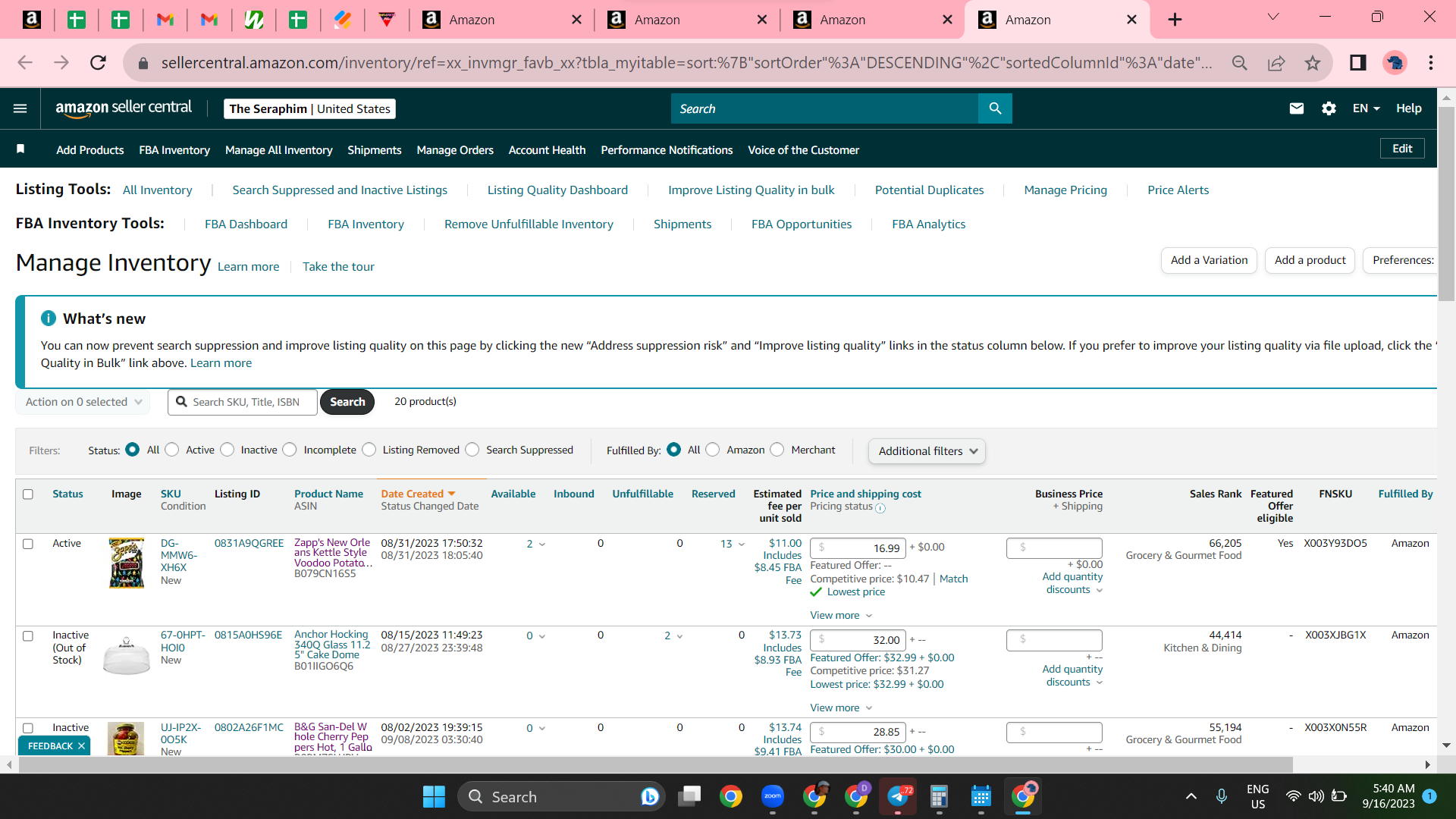Click the bookmark flag icon in navigation bar
Image resolution: width=1456 pixels, height=819 pixels.
(x=21, y=149)
